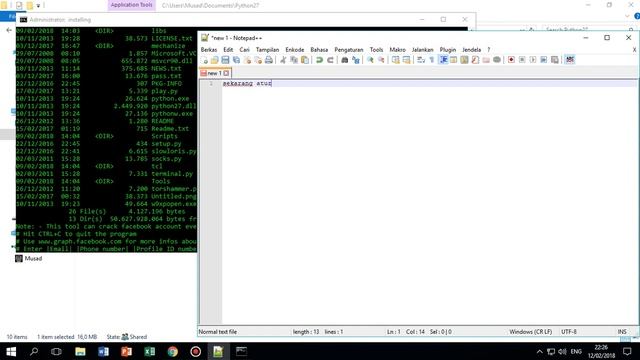This screenshot has height=360, width=640.
Task: Open the Jalankan menu
Action: tap(422, 49)
